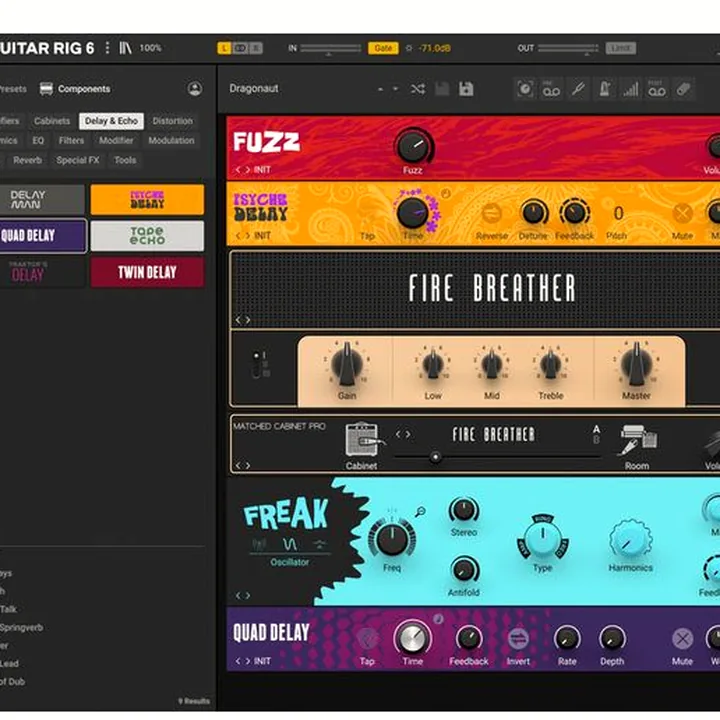Open the Pre tape deck icon
Viewport: 720px width, 720px height.
tap(551, 89)
